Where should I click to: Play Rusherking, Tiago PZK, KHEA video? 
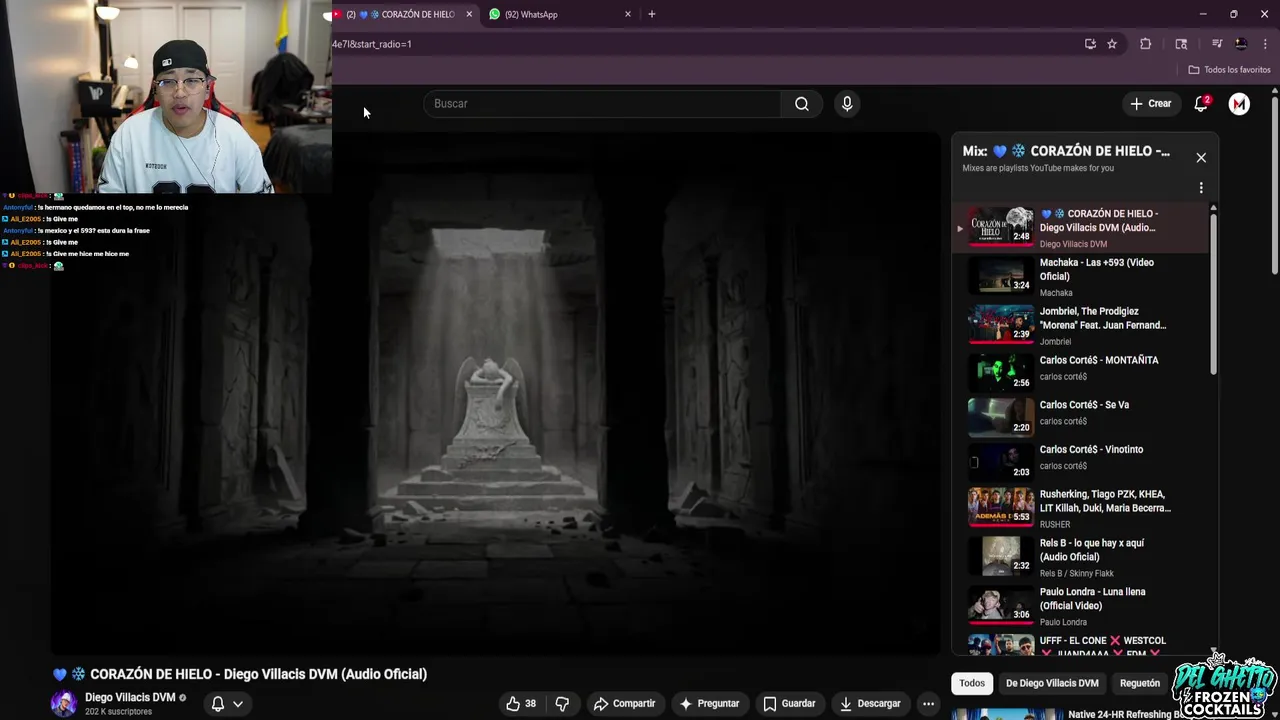(1080, 508)
